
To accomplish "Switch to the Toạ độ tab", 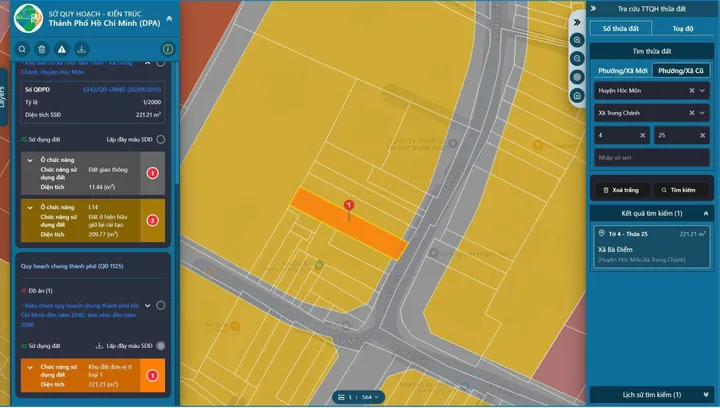I will (683, 28).
